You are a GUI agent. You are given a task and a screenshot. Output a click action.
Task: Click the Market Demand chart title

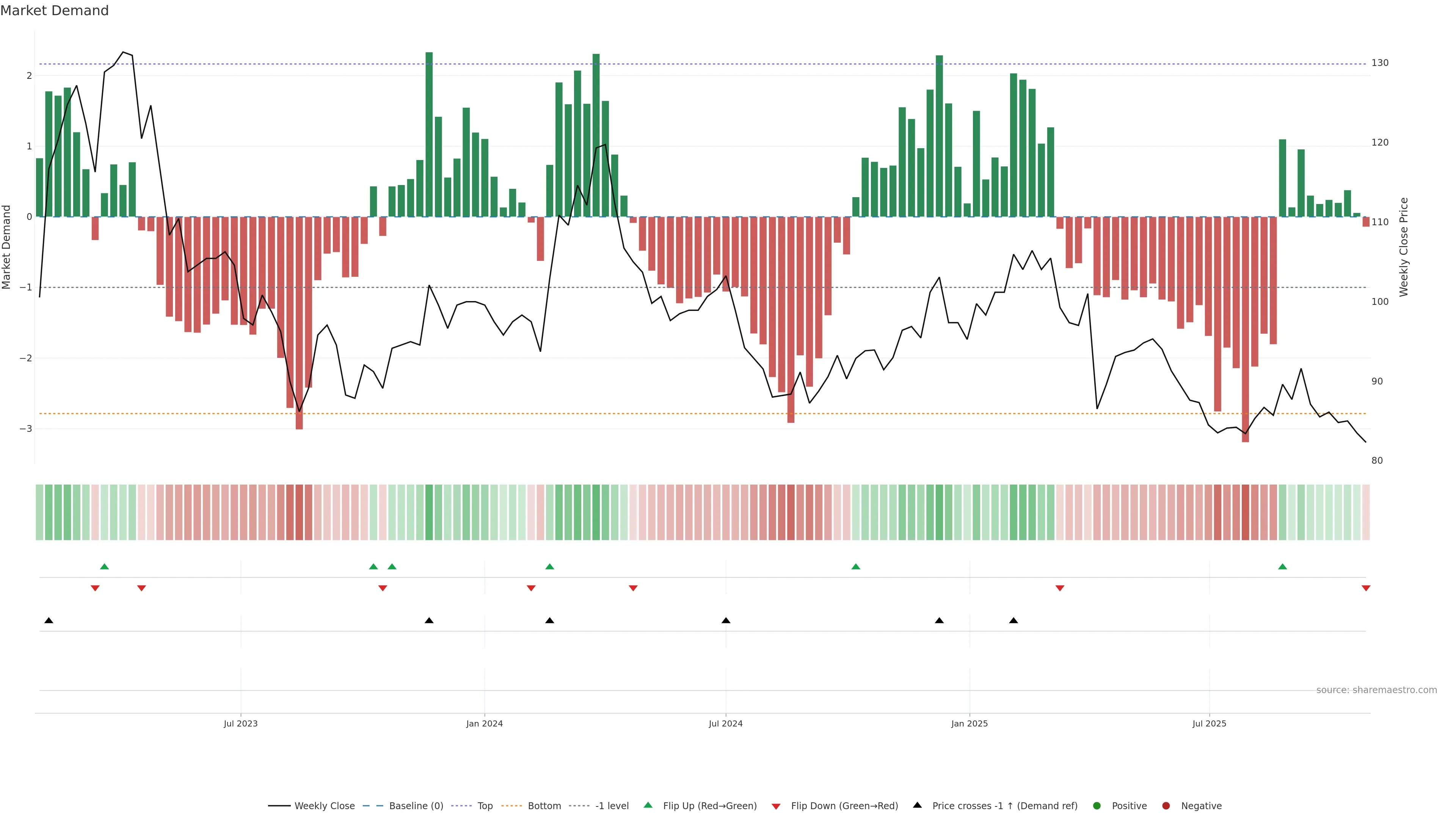54,11
